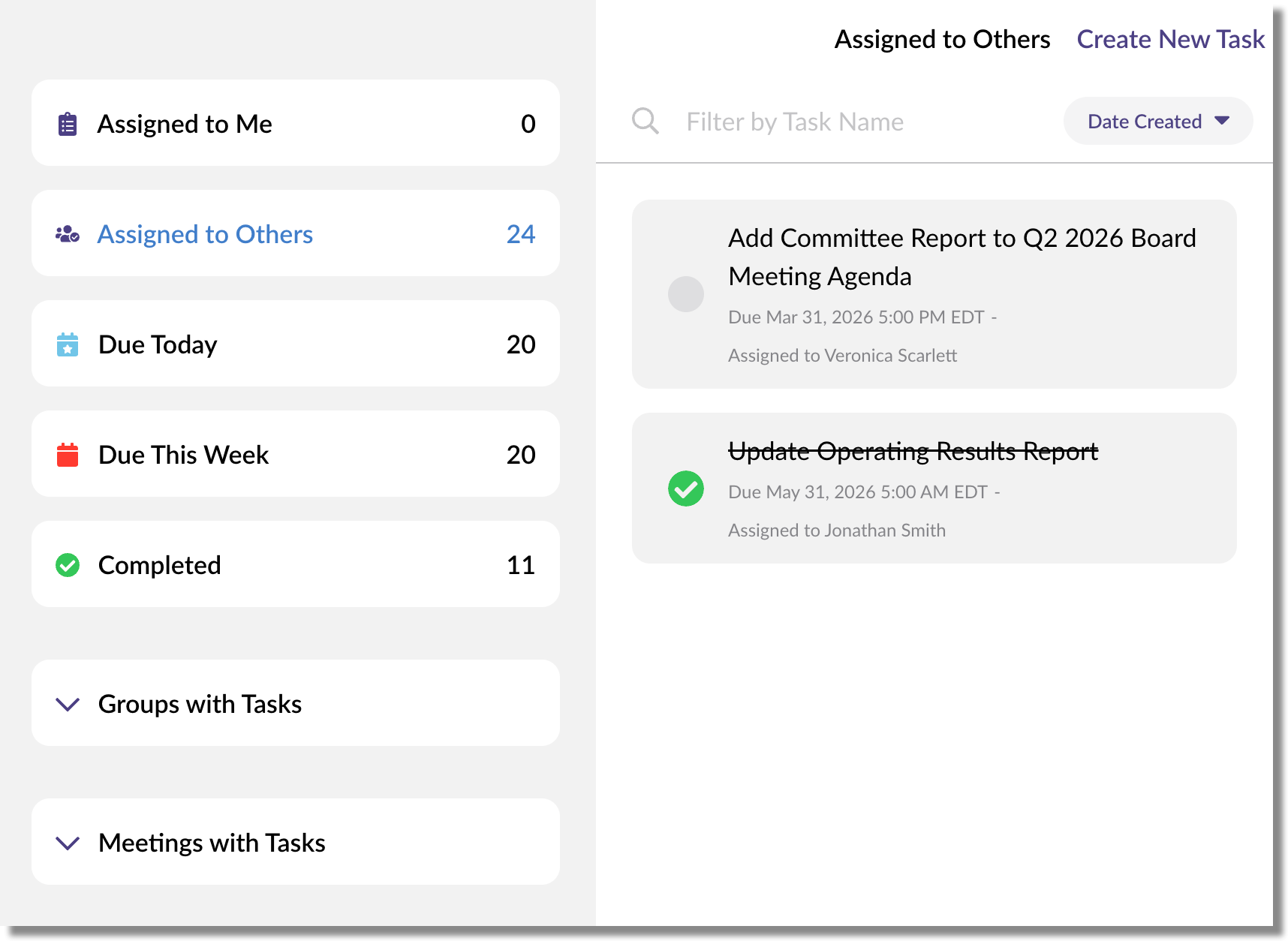The image size is (1288, 941).
Task: Open the Update Operating Results Report task
Action: point(913,451)
